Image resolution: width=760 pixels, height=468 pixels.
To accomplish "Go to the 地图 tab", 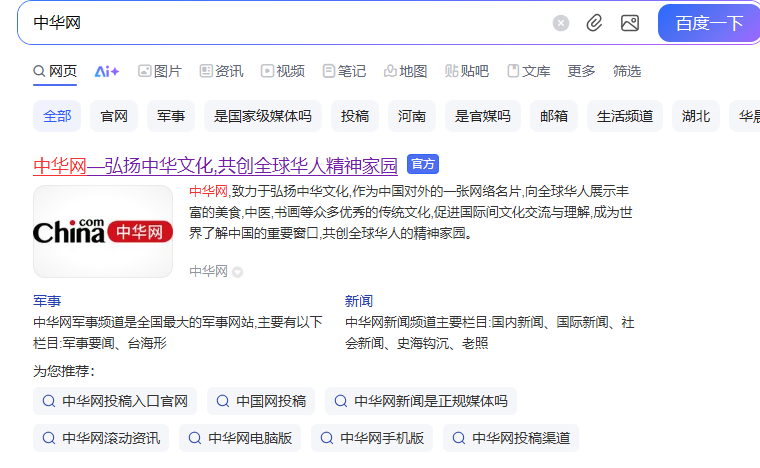I will [x=405, y=71].
